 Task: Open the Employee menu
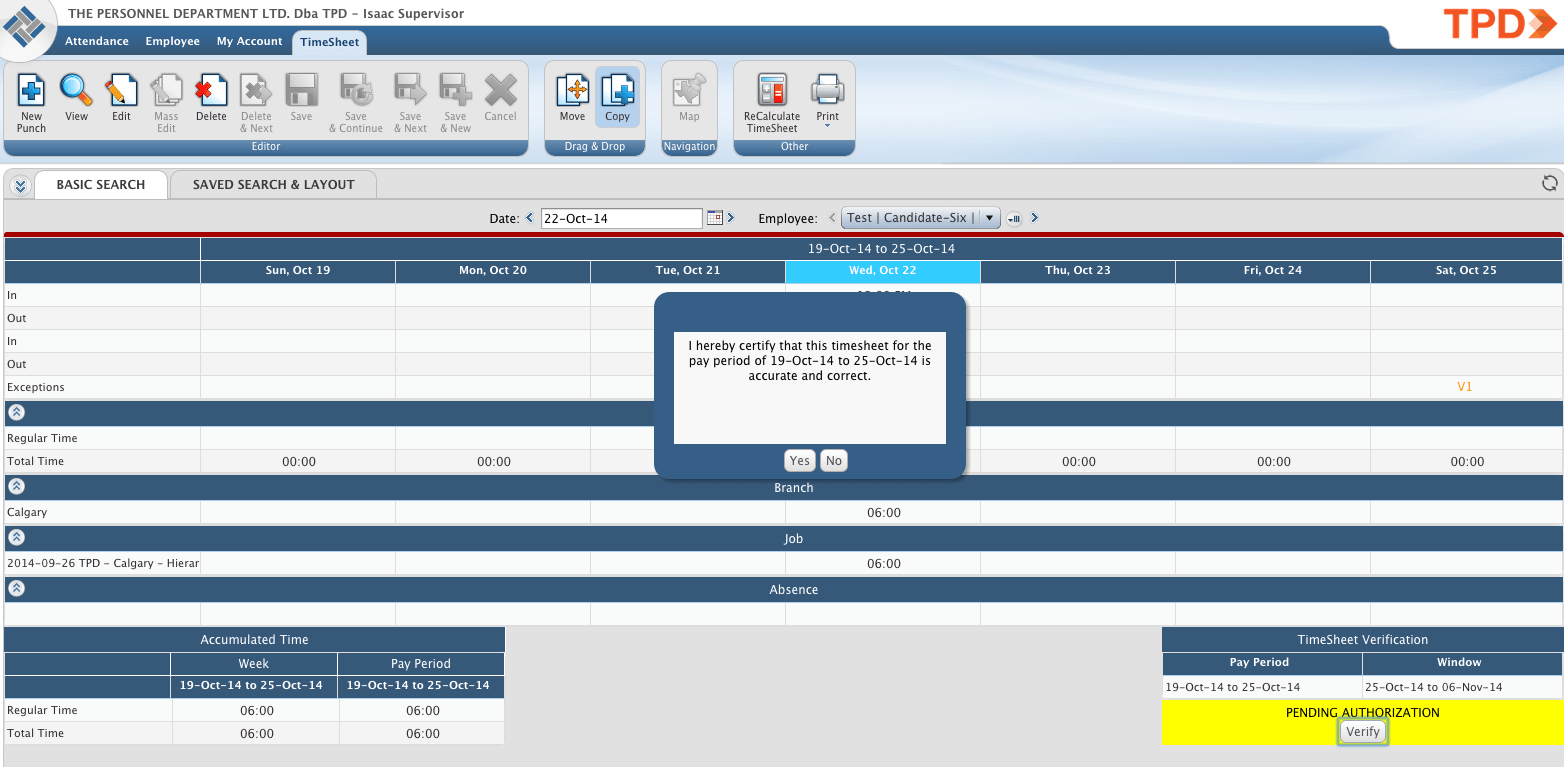[x=172, y=41]
